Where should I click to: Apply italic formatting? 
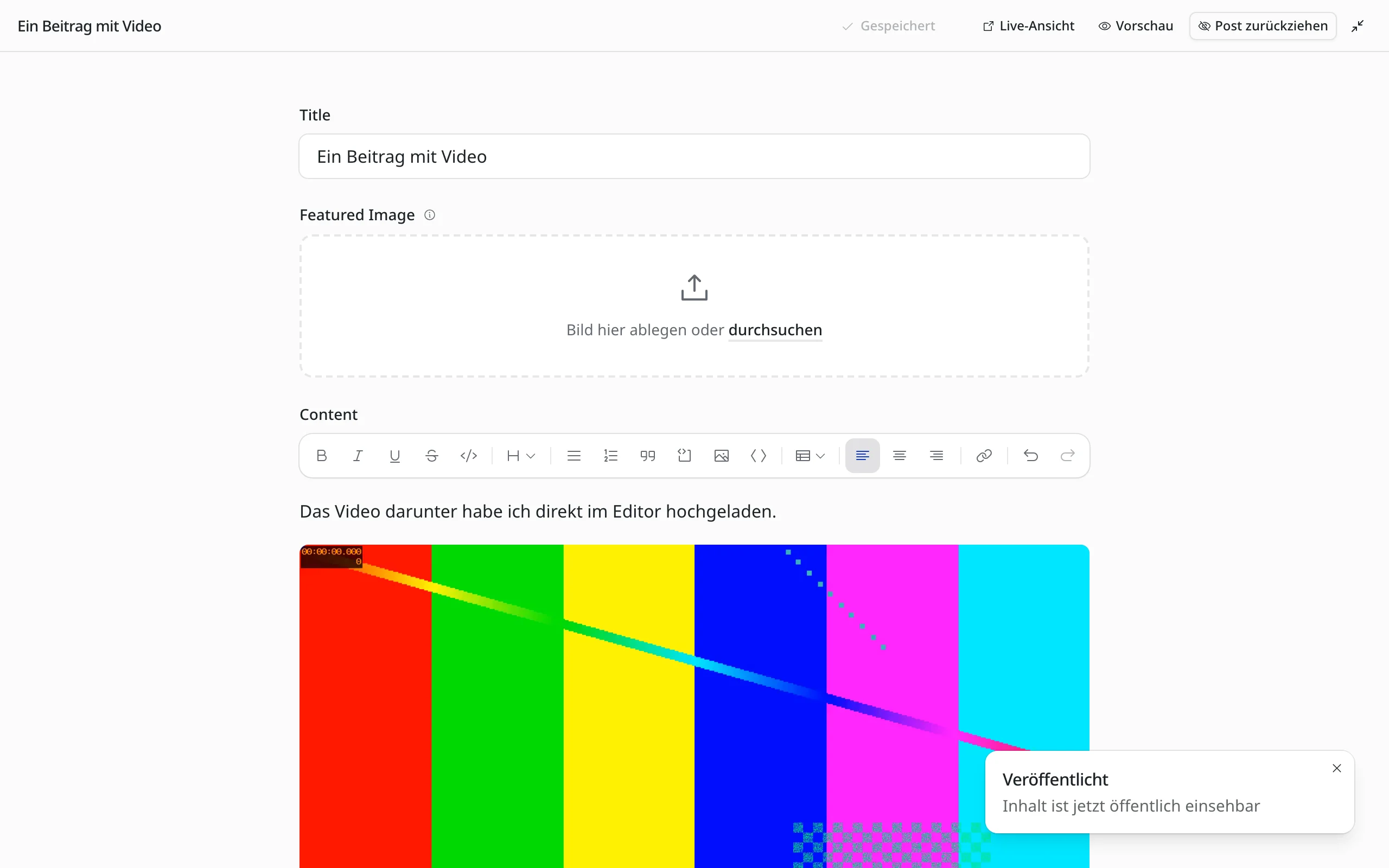[x=358, y=455]
